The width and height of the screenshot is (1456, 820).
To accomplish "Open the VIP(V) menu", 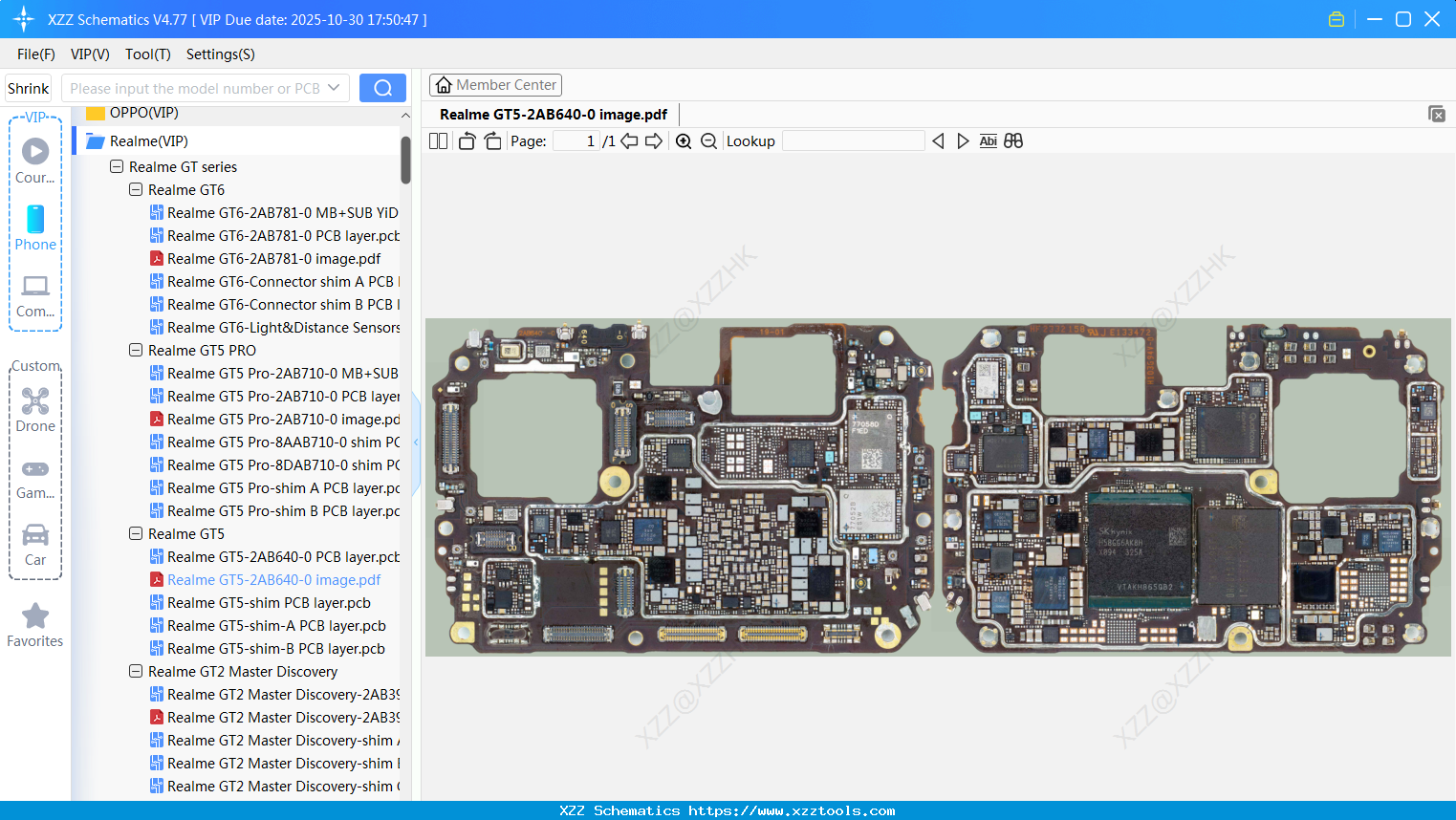I will coord(90,54).
